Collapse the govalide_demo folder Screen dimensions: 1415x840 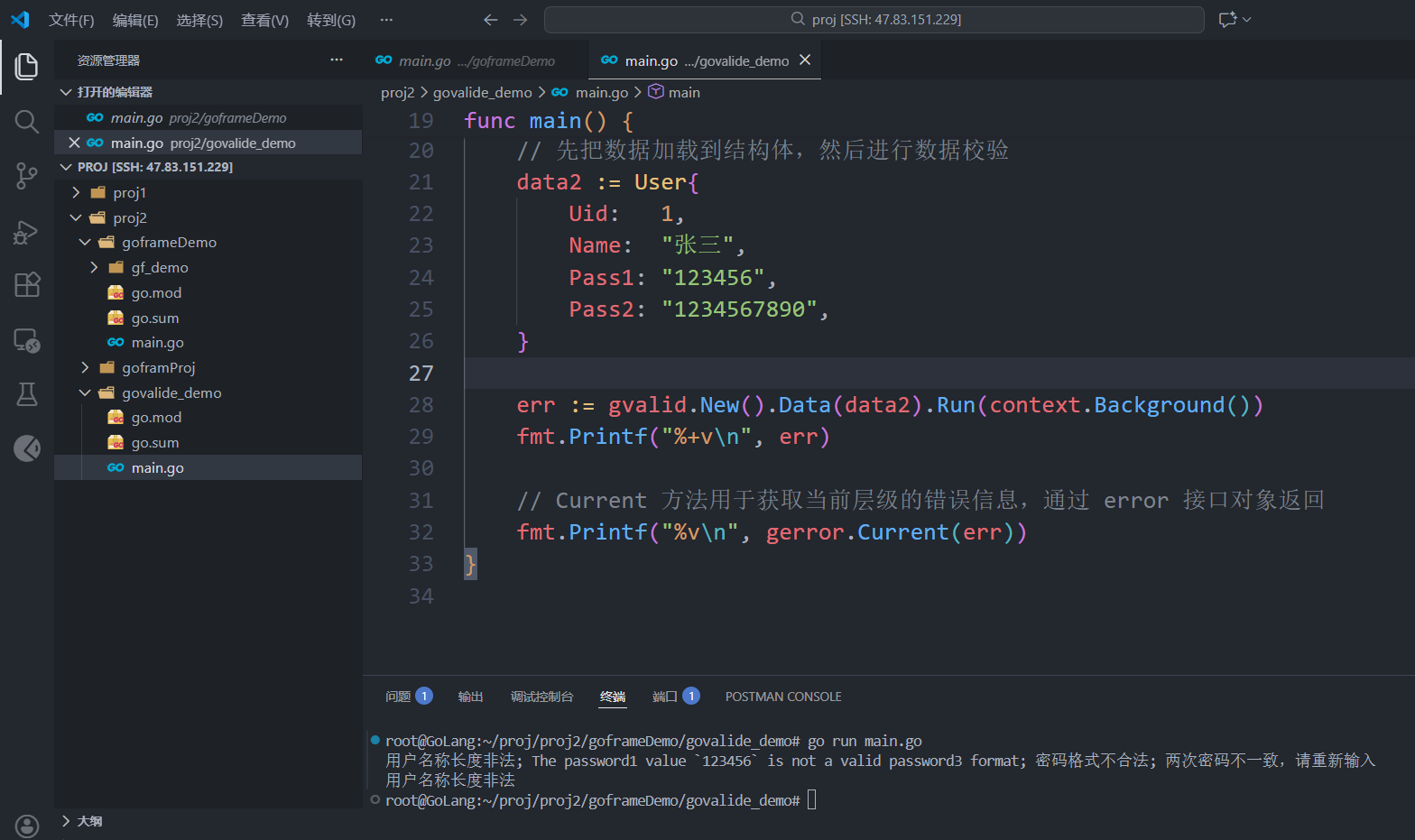(85, 392)
